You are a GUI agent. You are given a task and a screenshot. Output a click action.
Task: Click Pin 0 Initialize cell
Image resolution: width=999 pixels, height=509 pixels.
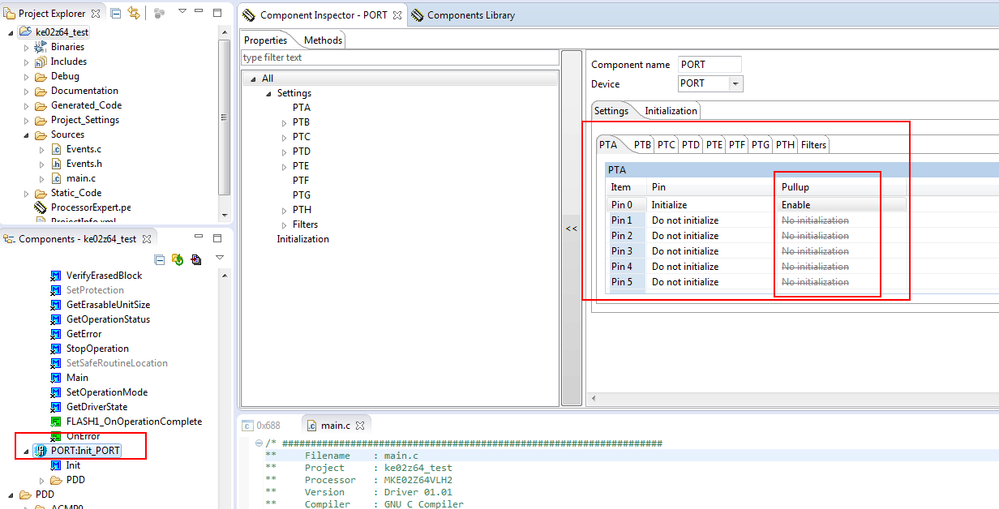710,205
